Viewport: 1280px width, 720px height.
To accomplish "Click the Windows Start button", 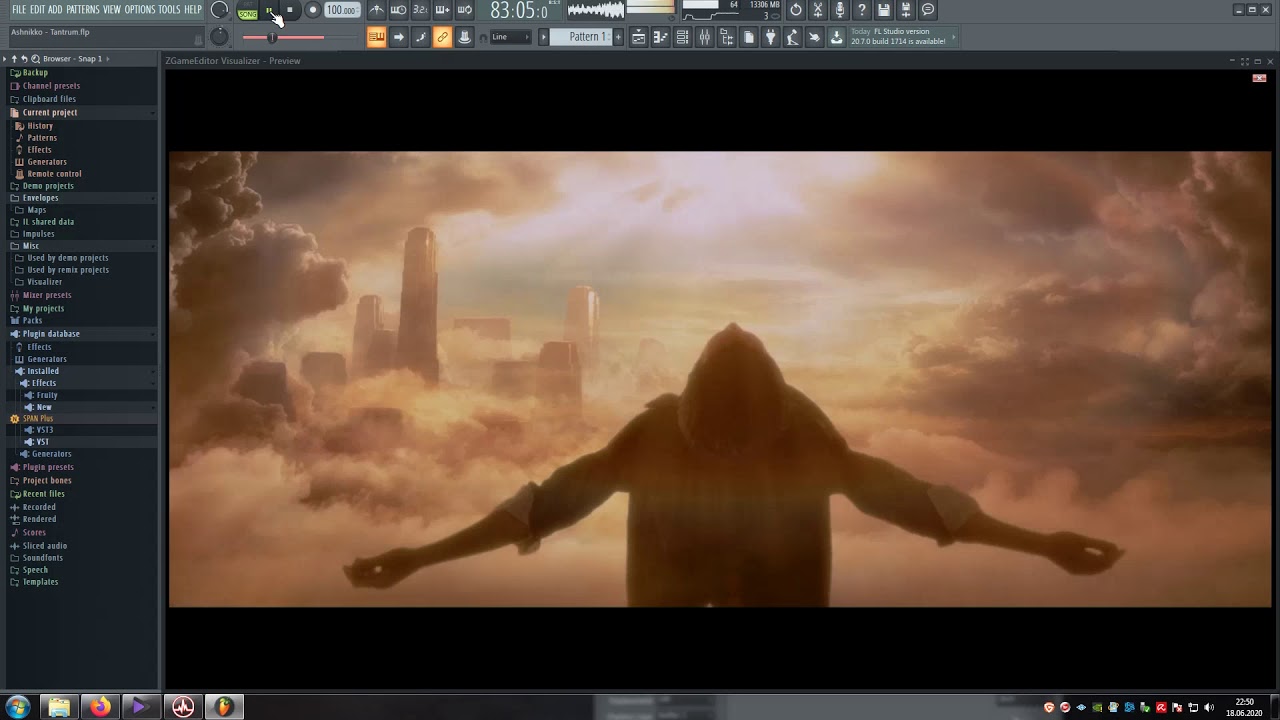I will point(18,707).
